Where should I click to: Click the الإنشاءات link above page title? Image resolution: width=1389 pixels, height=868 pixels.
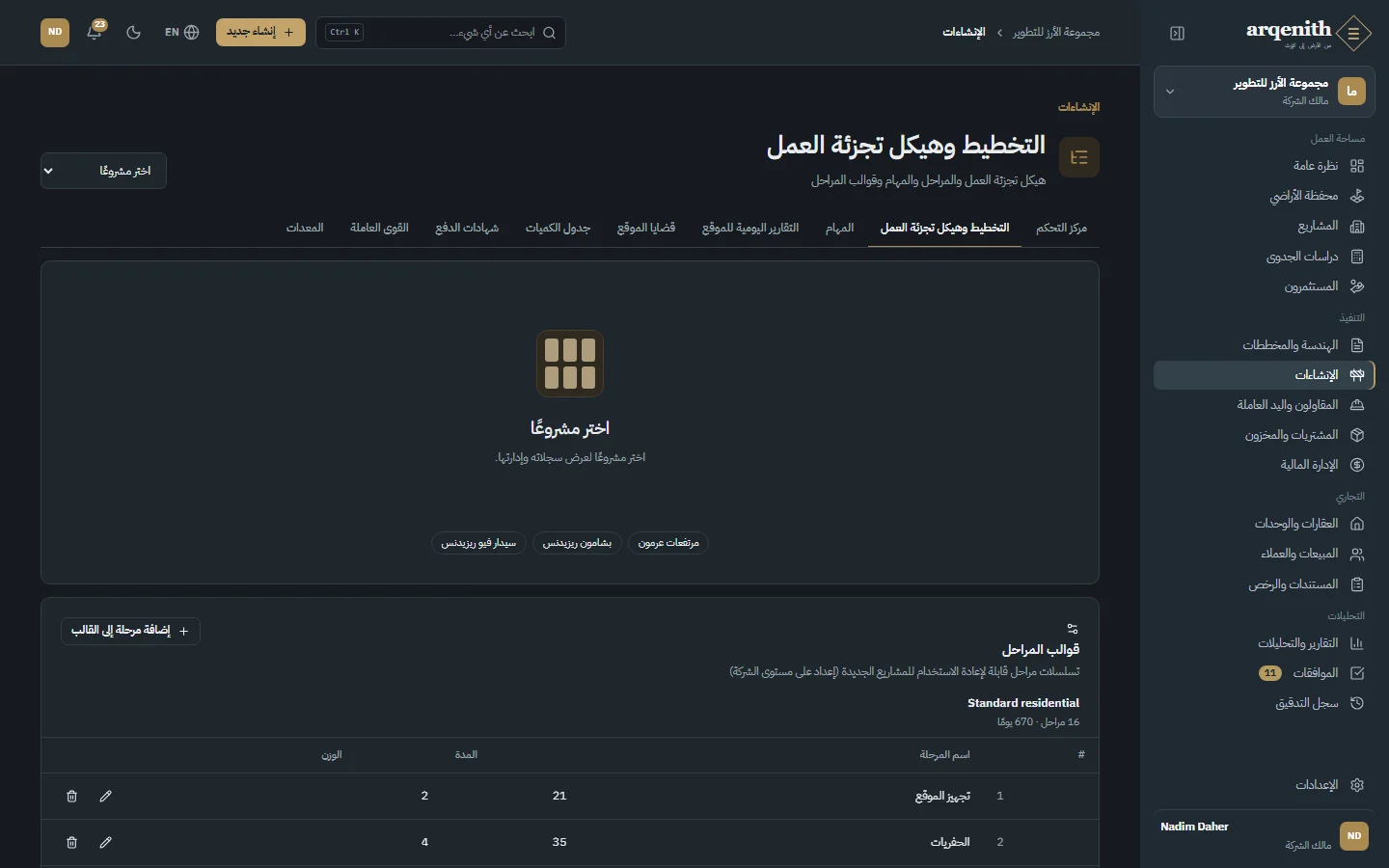pyautogui.click(x=1078, y=107)
